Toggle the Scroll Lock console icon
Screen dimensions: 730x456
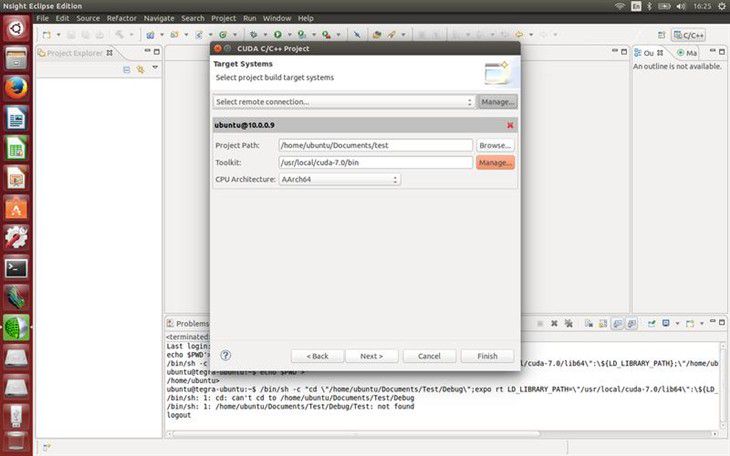pos(603,323)
